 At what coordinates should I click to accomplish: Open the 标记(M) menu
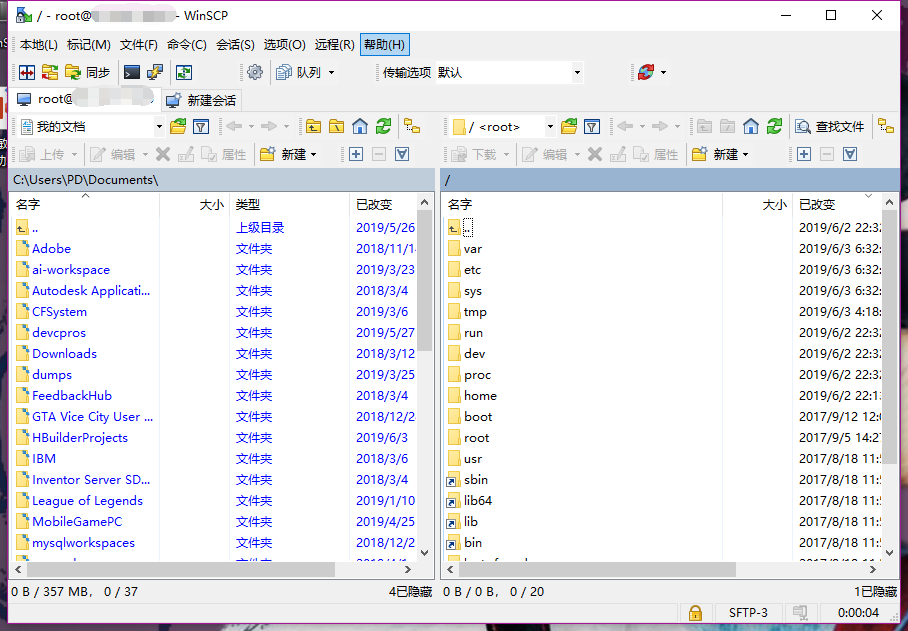click(x=89, y=45)
